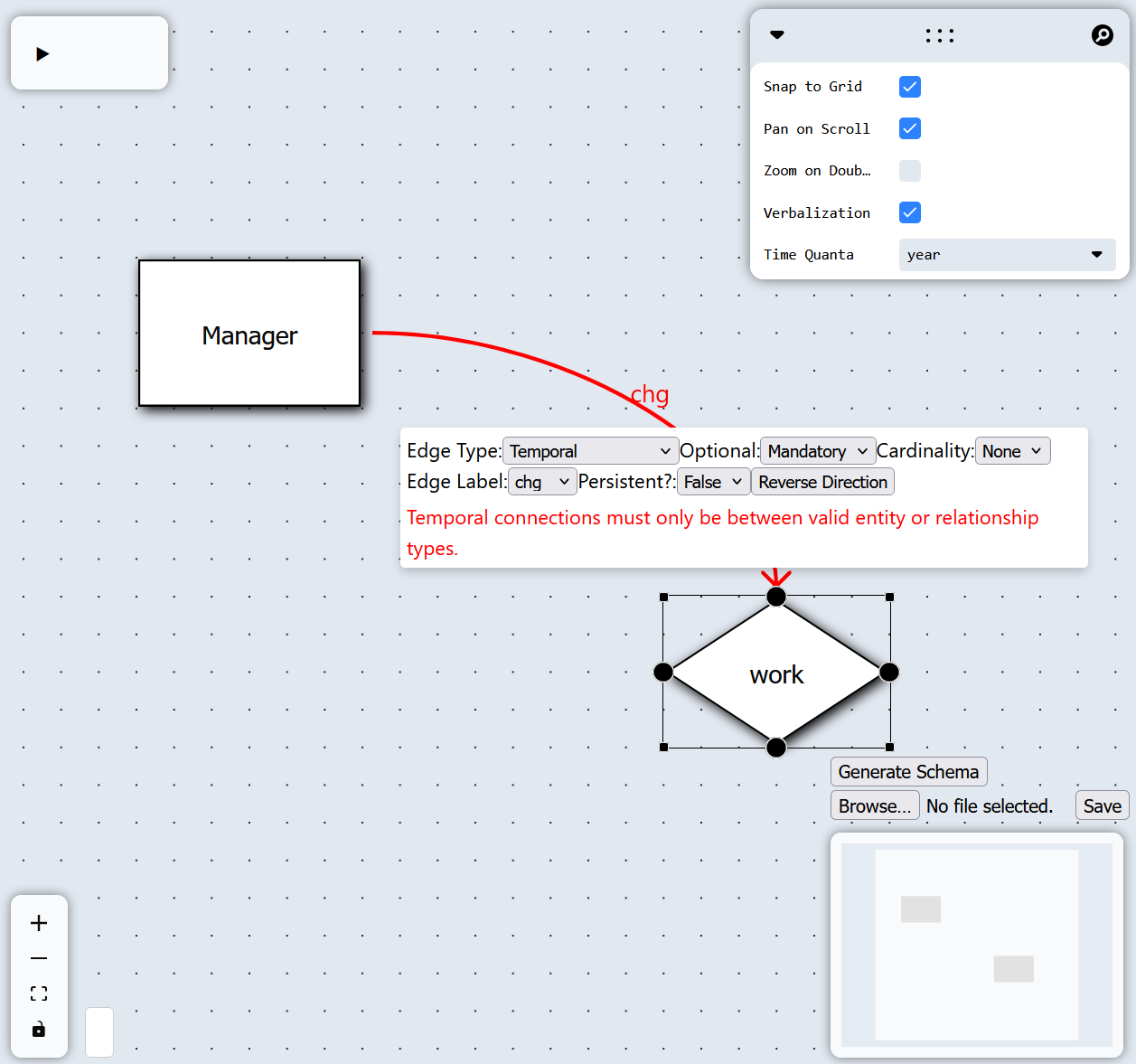Screen dimensions: 1136x1064
Task: Zoom in using the plus icon
Action: click(x=38, y=923)
